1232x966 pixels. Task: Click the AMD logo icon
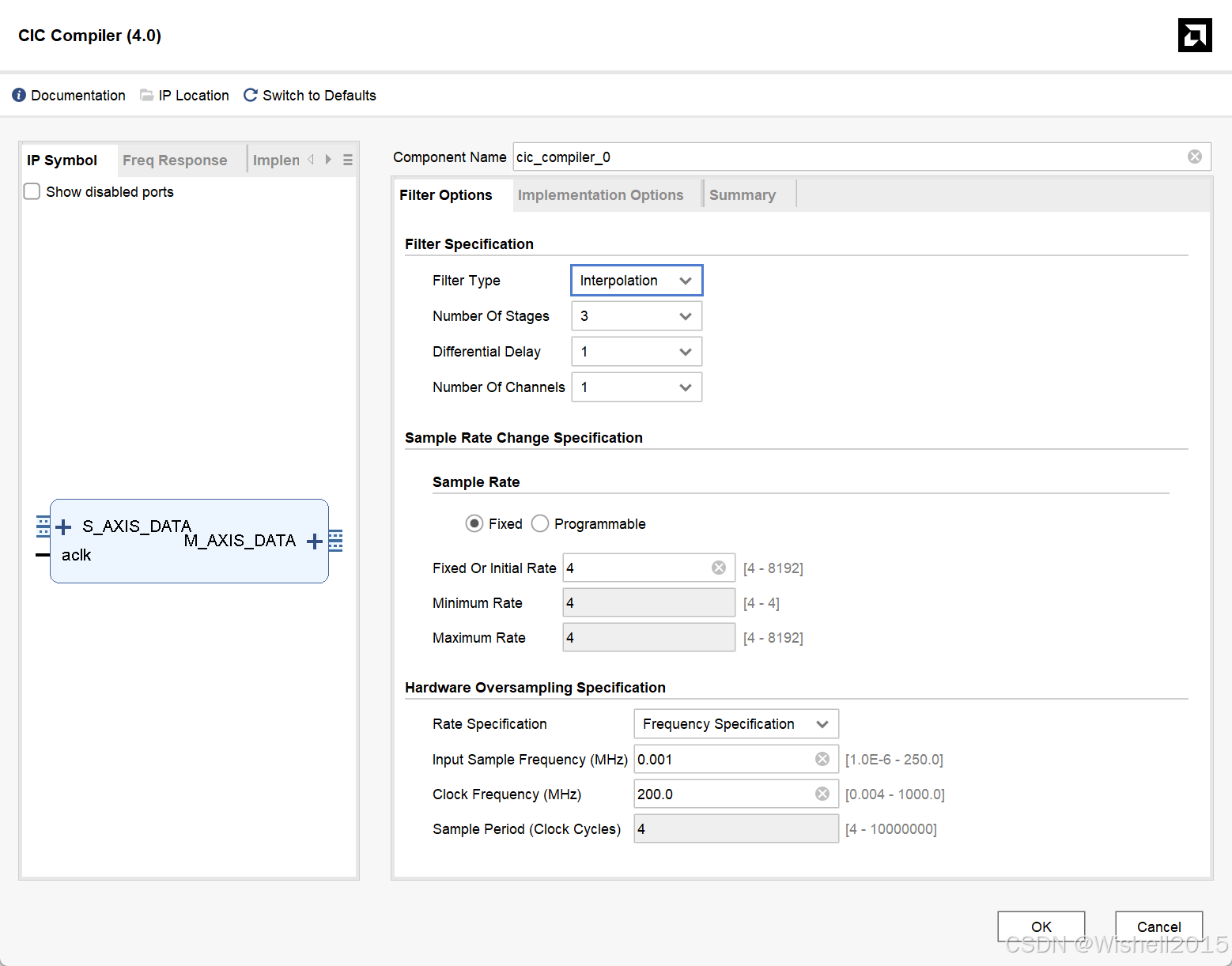1195,36
